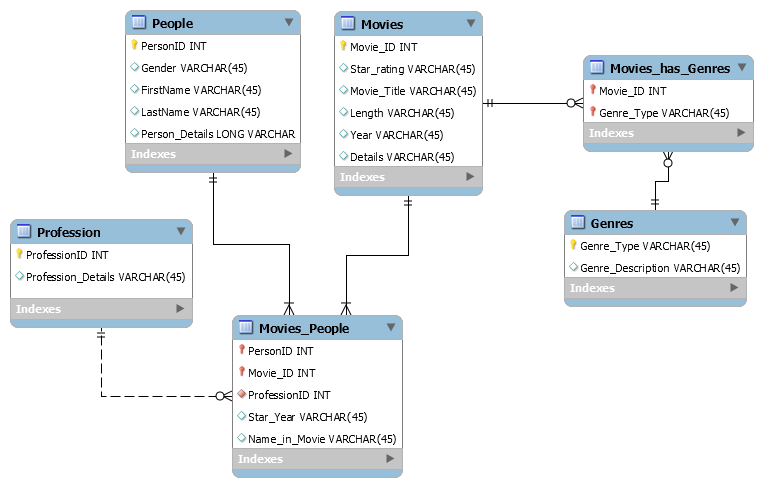
Task: Collapse the Movies table with header arrow
Action: [471, 23]
